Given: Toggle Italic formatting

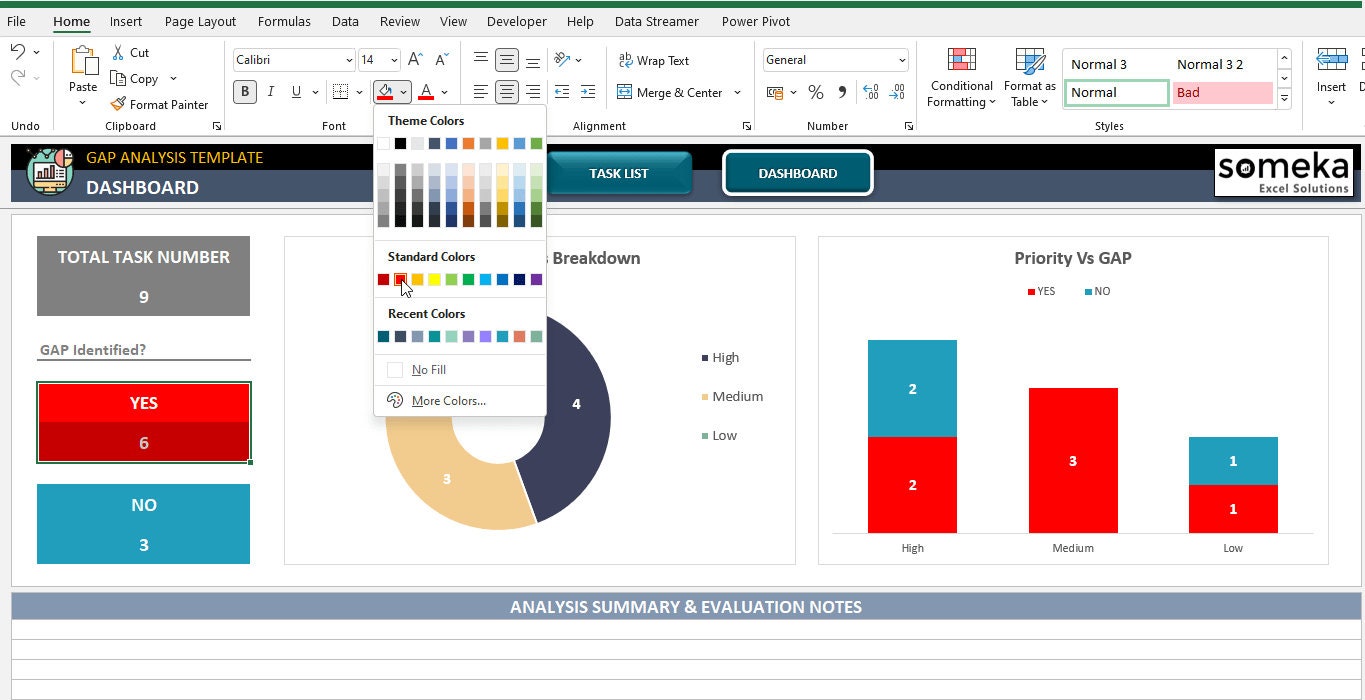Looking at the screenshot, I should tap(271, 92).
